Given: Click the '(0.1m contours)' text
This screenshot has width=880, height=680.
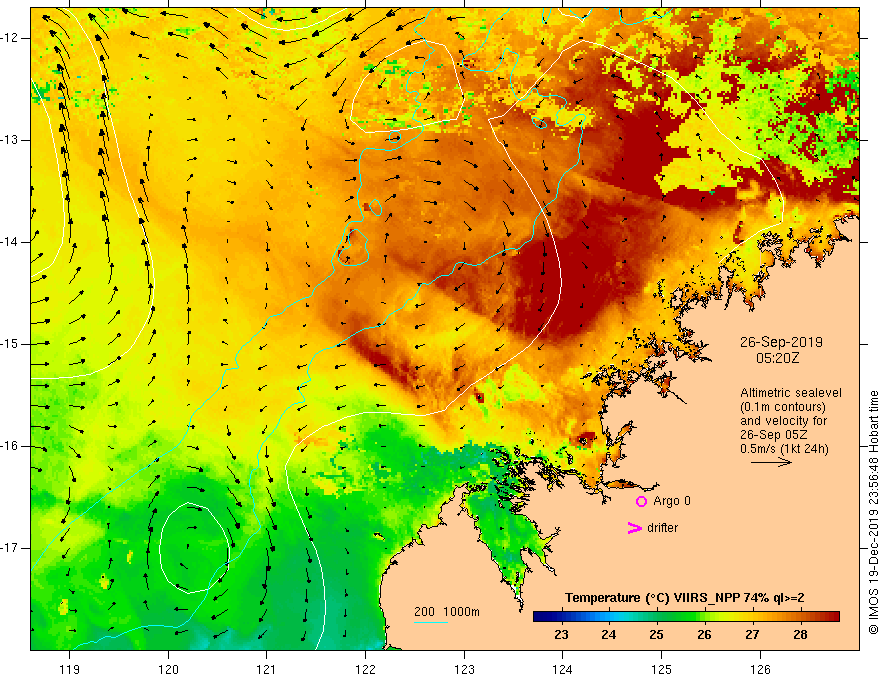Looking at the screenshot, I should (783, 407).
